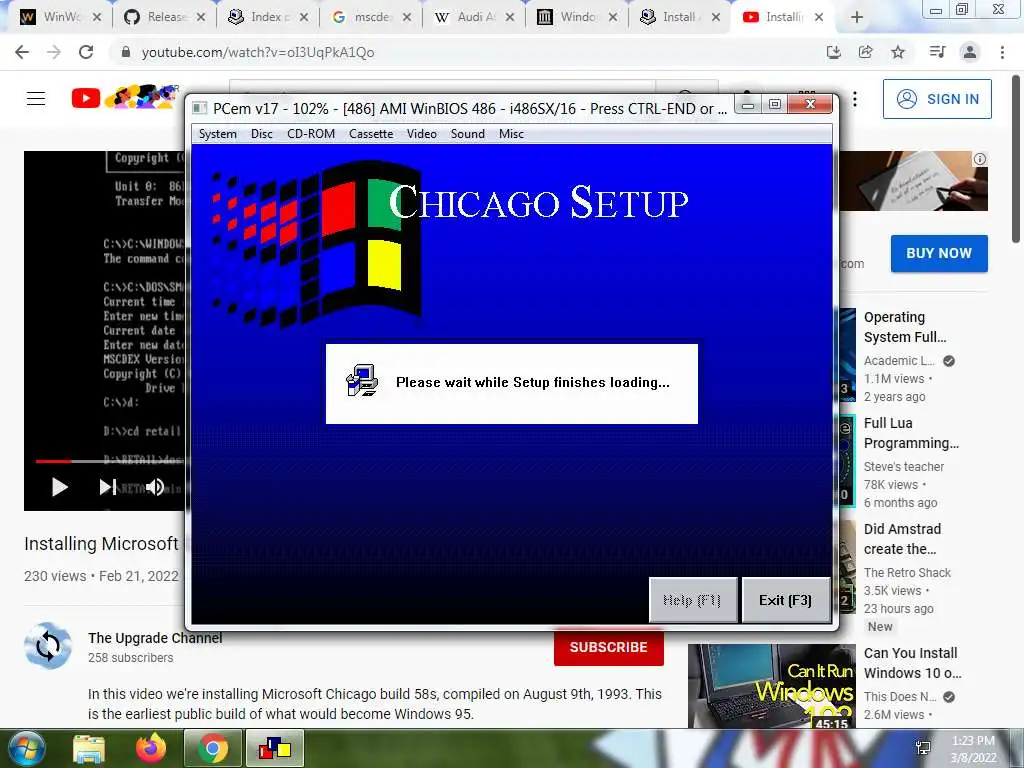Switch to the WinWorld tab
The image size is (1024, 768).
point(52,17)
